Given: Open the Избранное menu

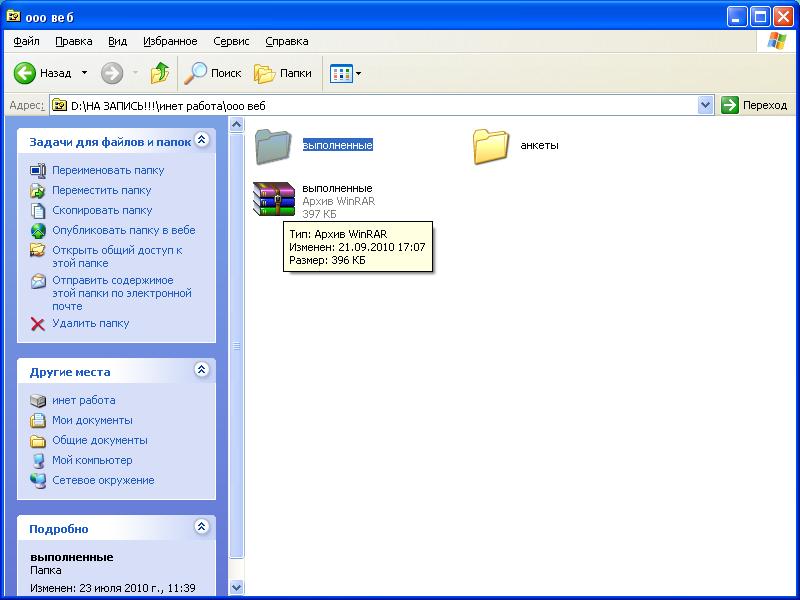Looking at the screenshot, I should click(170, 41).
